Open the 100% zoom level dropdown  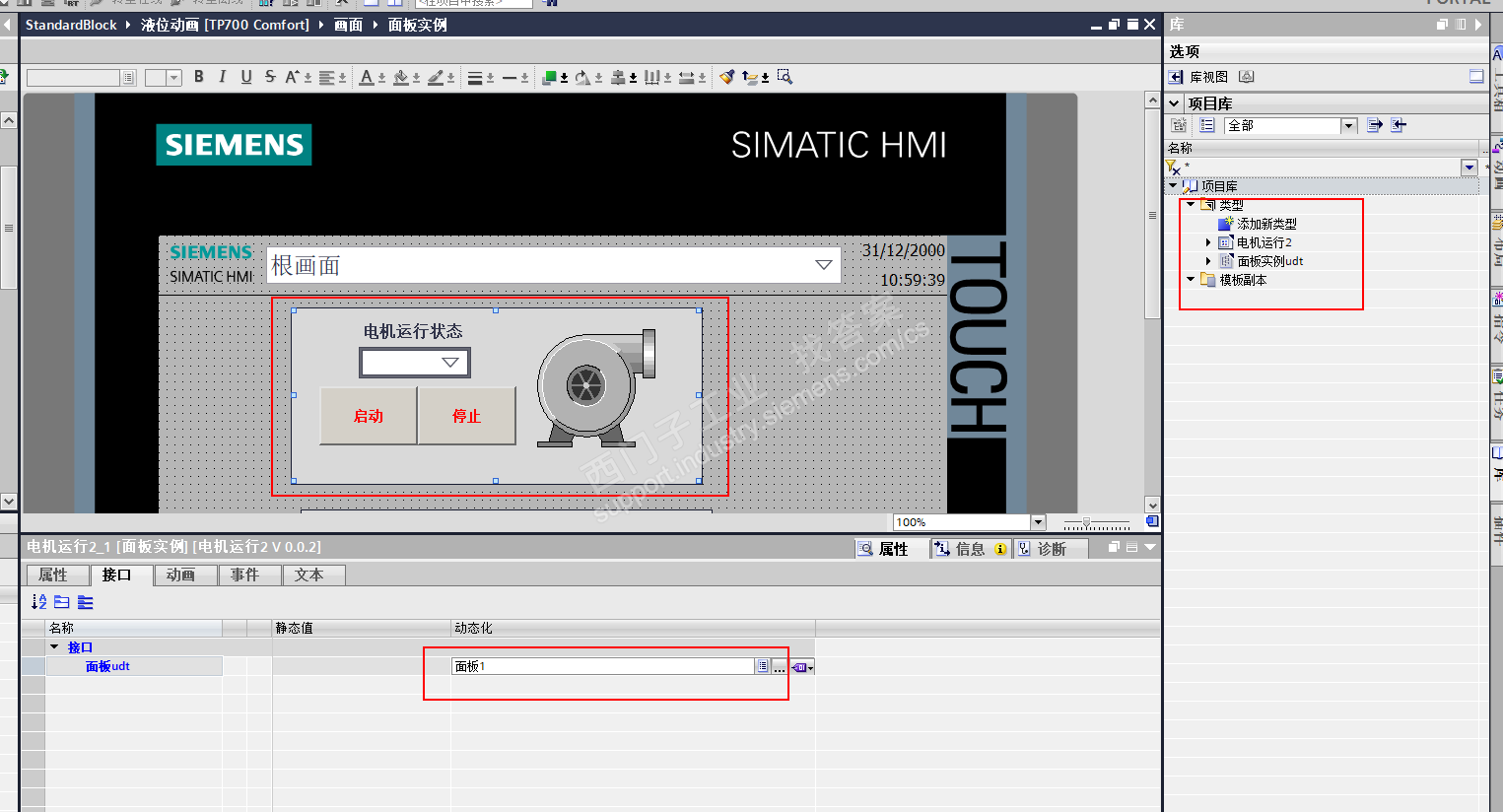1038,522
